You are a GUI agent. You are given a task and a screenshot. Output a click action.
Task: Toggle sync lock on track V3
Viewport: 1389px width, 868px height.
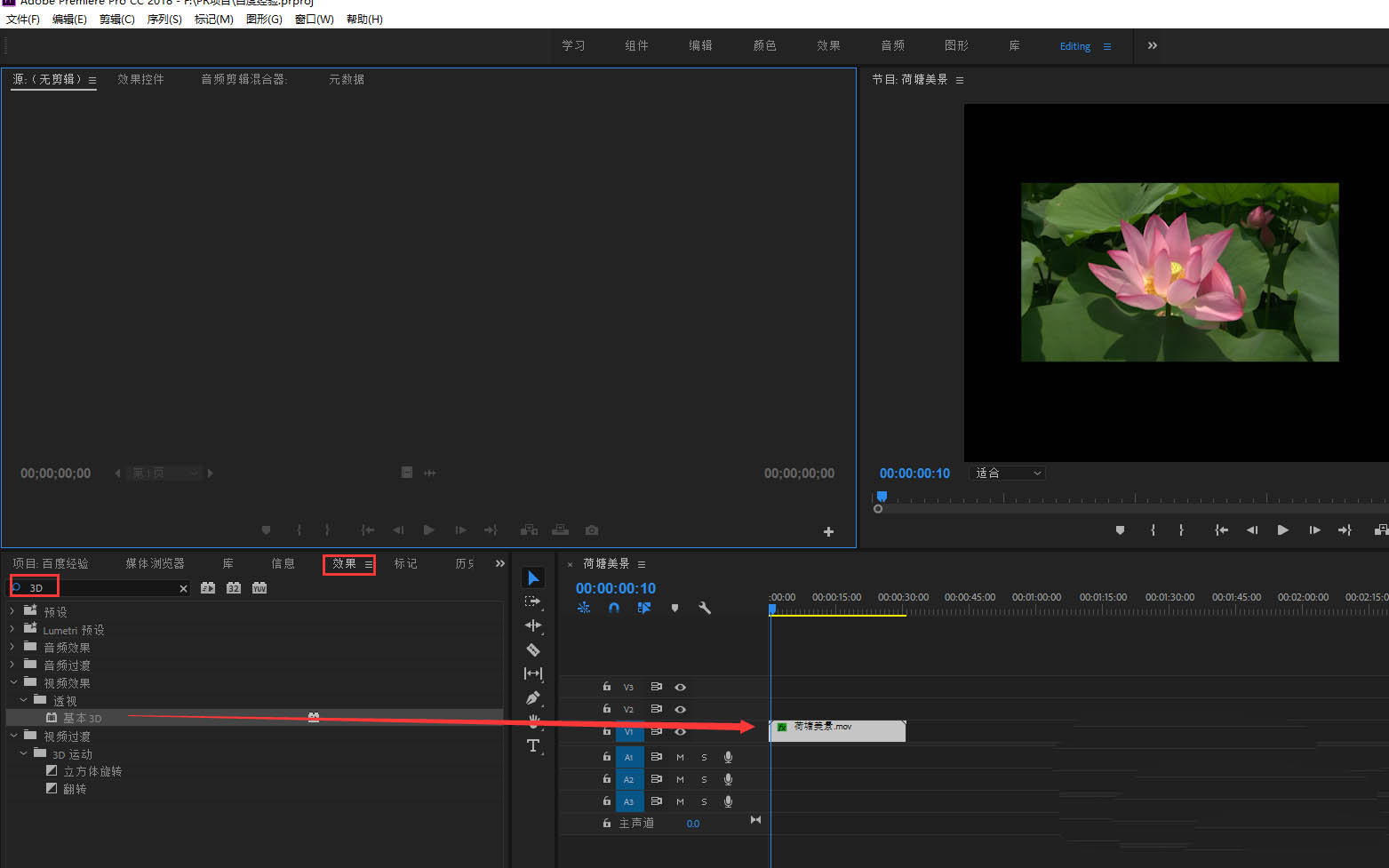coord(656,687)
